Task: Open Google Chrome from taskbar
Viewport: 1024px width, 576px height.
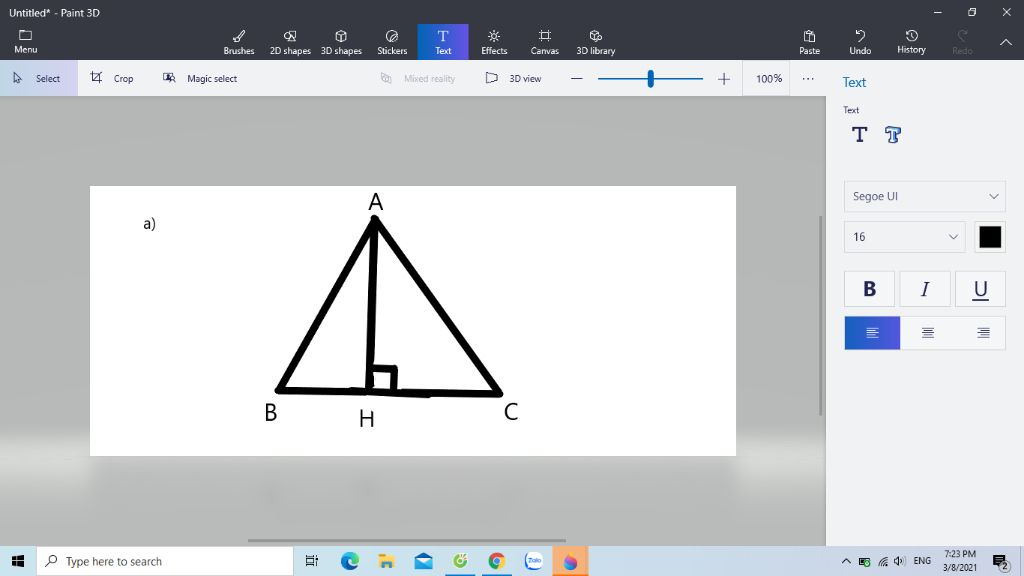Action: pyautogui.click(x=496, y=561)
